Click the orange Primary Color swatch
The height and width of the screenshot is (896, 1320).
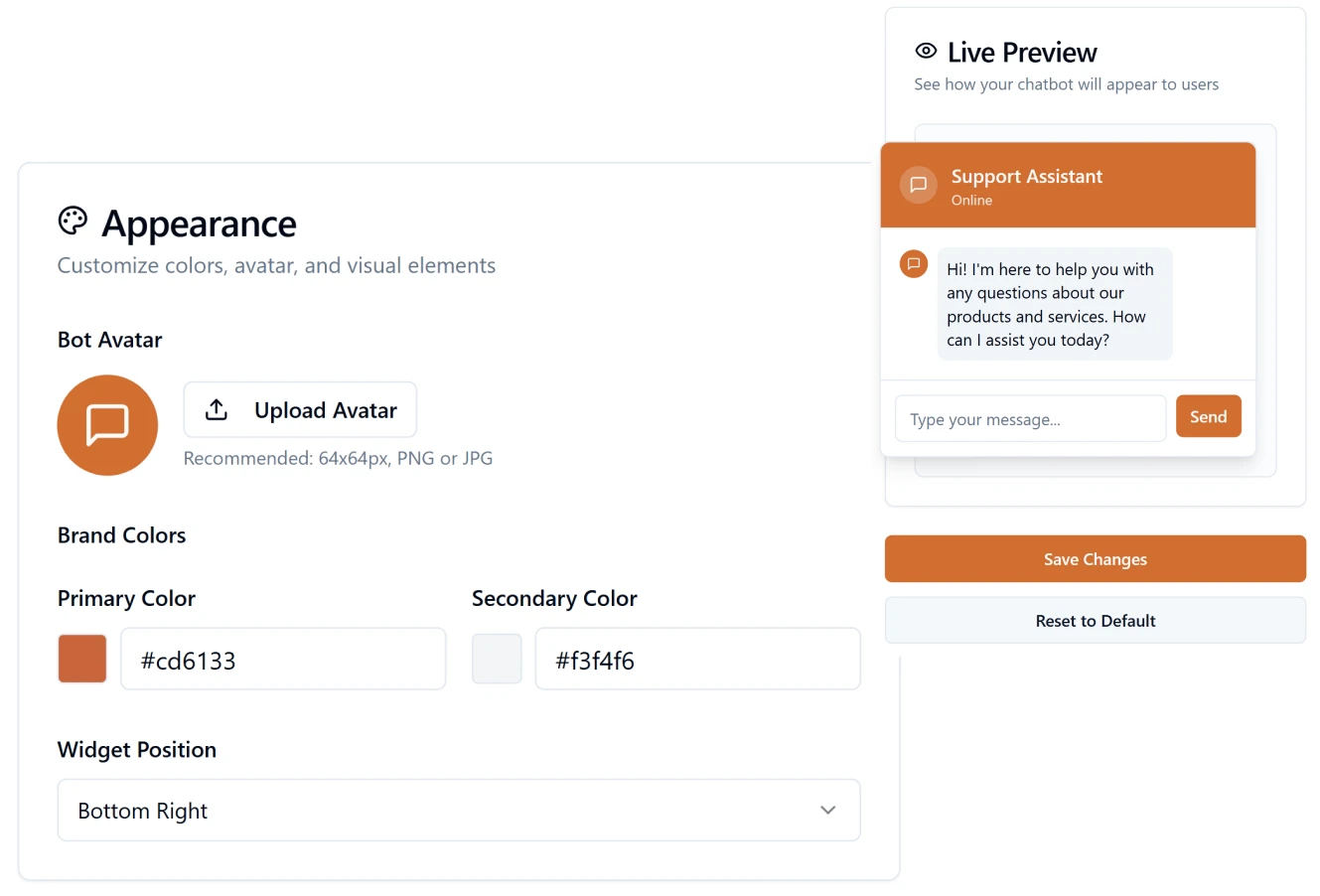point(82,660)
